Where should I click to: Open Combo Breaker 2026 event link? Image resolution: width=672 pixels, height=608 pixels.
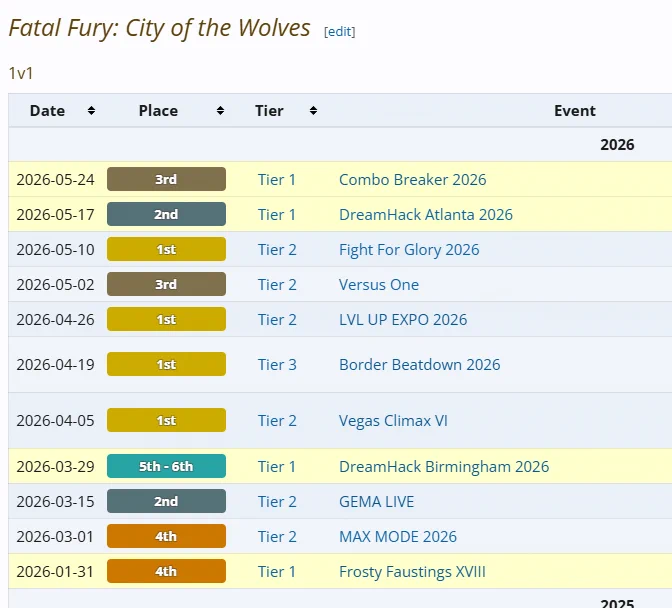[x=412, y=180]
